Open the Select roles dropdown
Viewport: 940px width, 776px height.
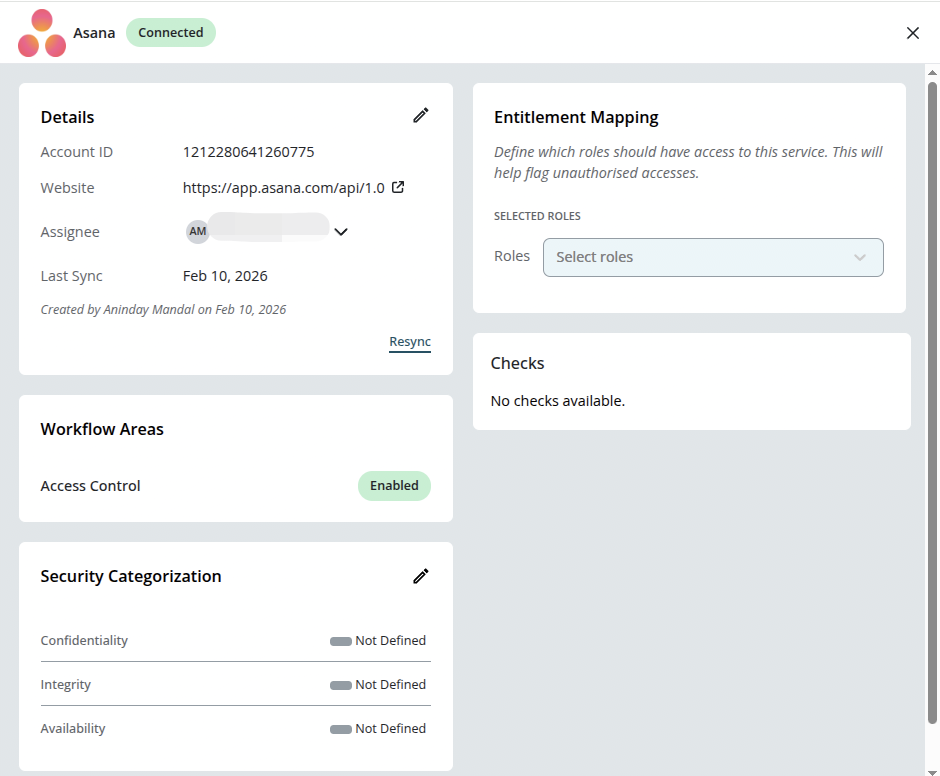(x=713, y=257)
